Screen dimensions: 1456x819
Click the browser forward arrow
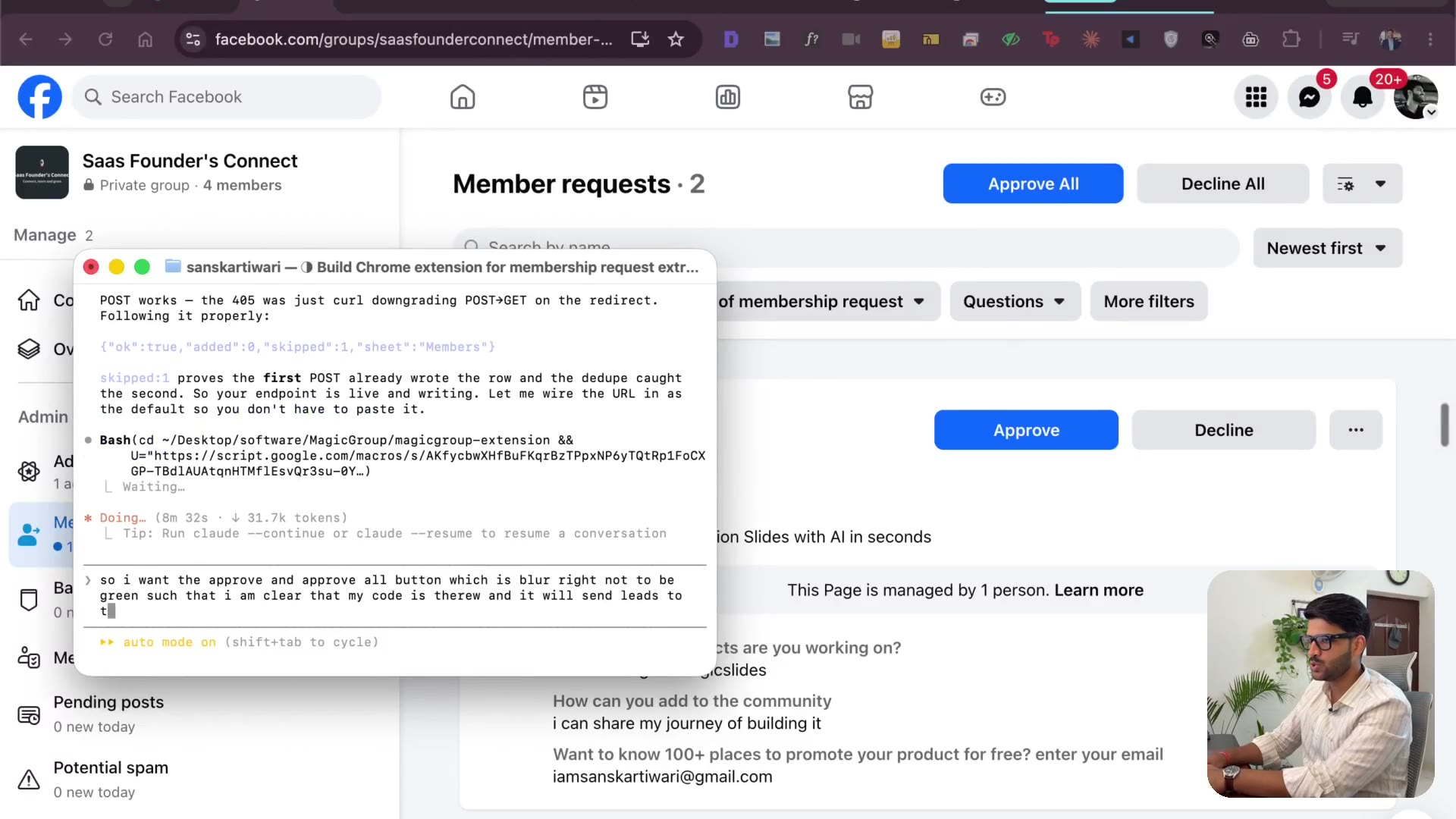(65, 39)
